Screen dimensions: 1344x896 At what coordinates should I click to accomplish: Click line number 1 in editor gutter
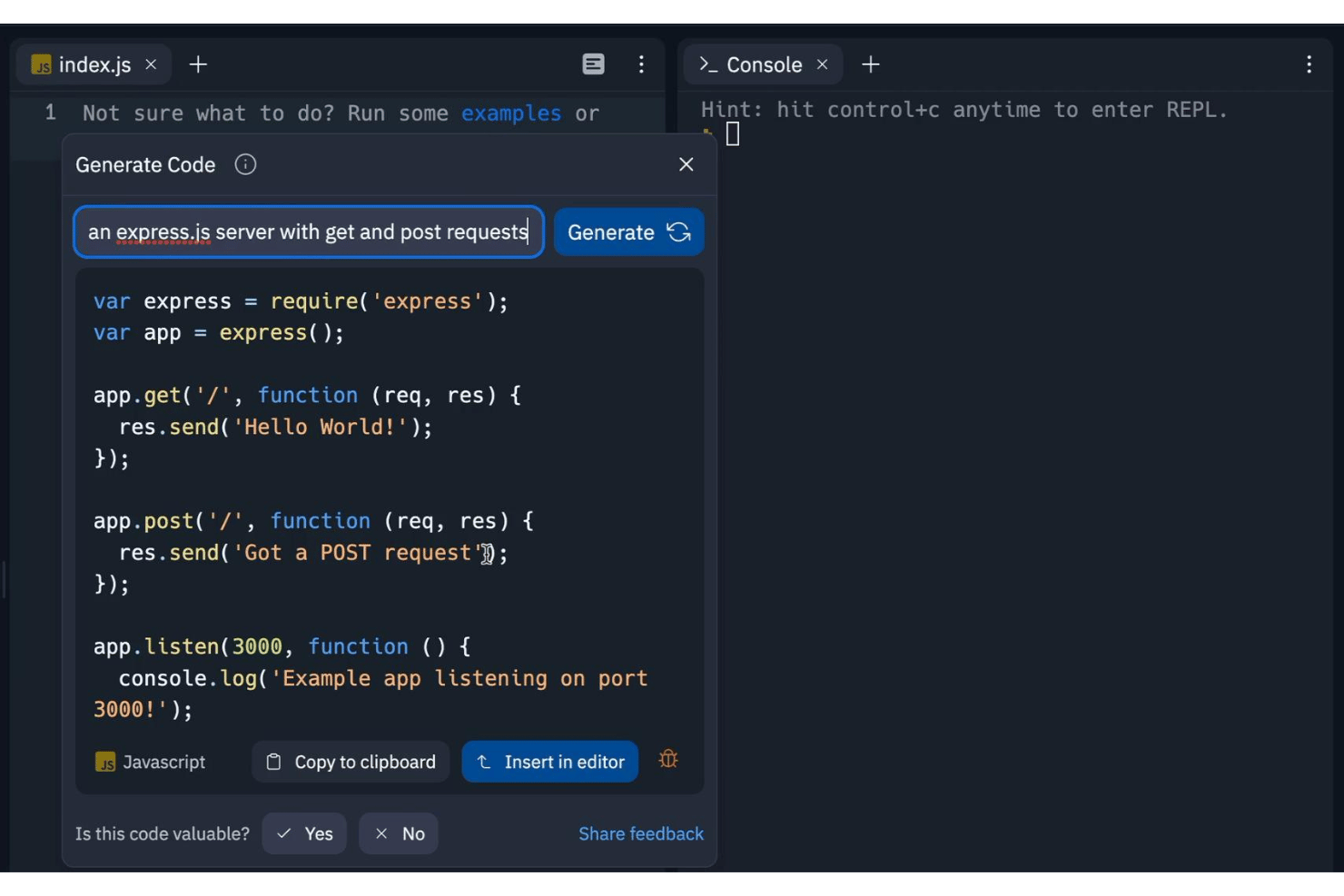pos(50,113)
